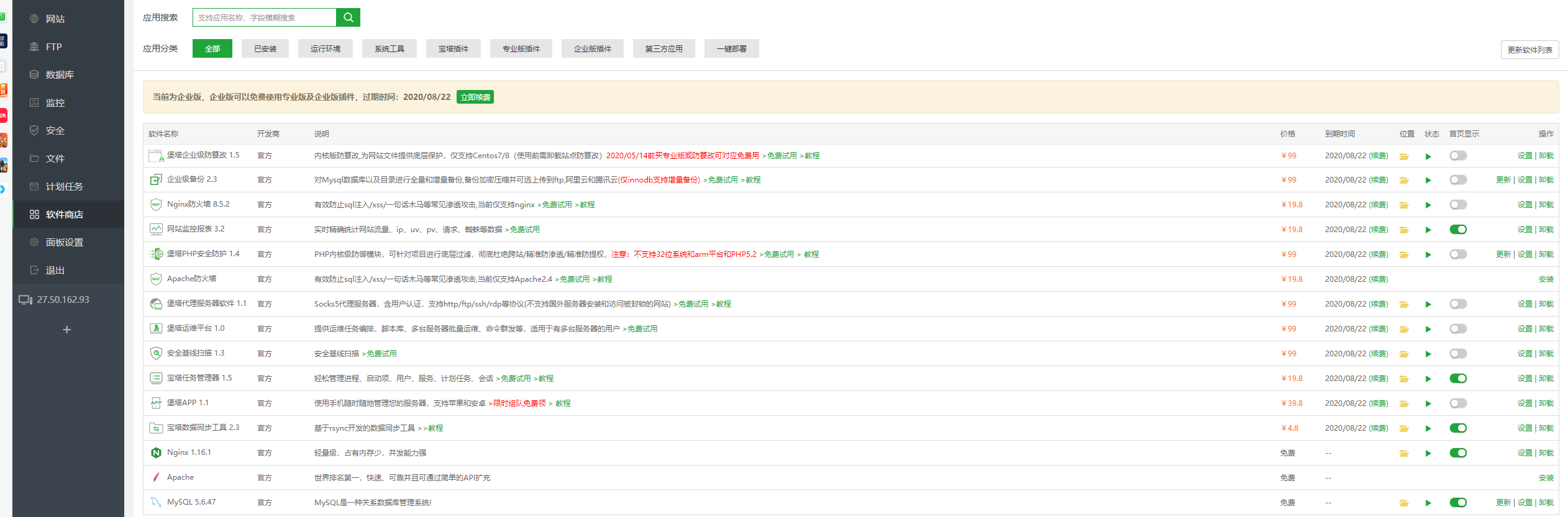
Task: Open folder icon for 安全基线扫描 row
Action: 1404,354
